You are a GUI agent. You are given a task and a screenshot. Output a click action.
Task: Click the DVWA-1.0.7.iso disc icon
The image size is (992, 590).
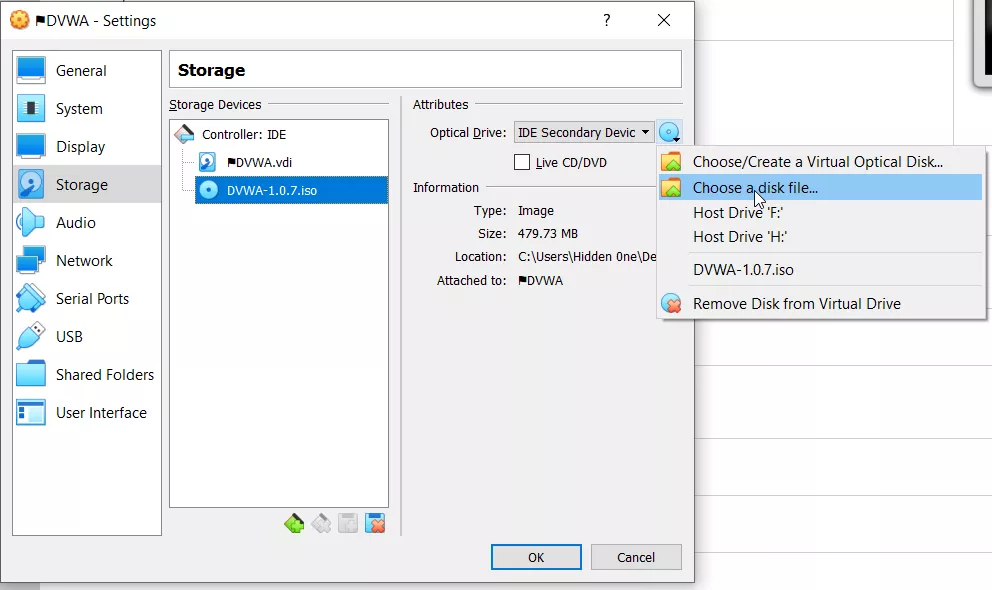coord(208,190)
